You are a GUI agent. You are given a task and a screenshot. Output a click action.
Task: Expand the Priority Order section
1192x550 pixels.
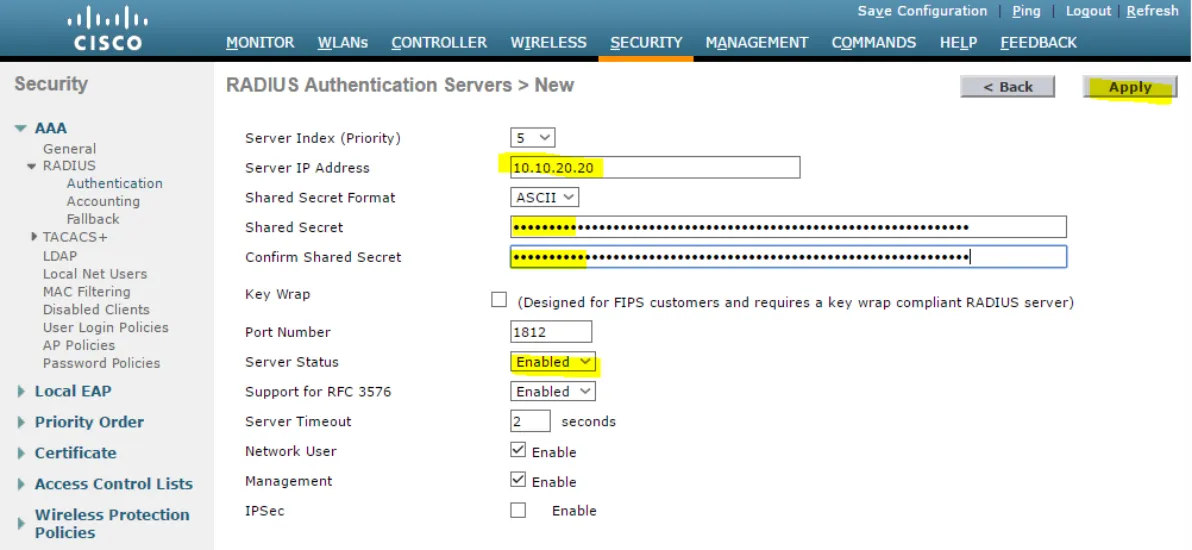[21, 422]
